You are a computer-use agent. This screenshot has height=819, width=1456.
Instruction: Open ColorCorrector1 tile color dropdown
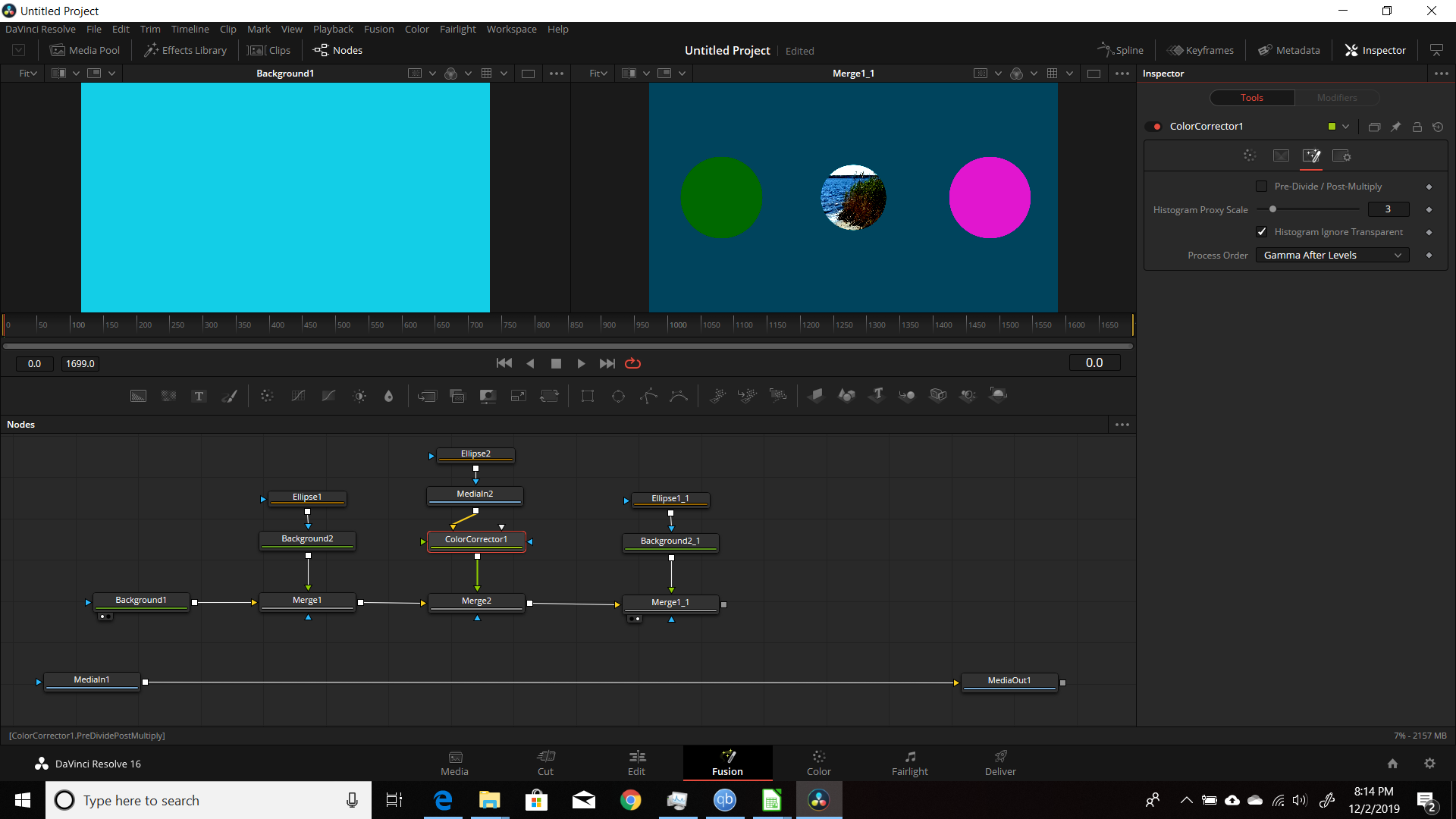(1345, 127)
